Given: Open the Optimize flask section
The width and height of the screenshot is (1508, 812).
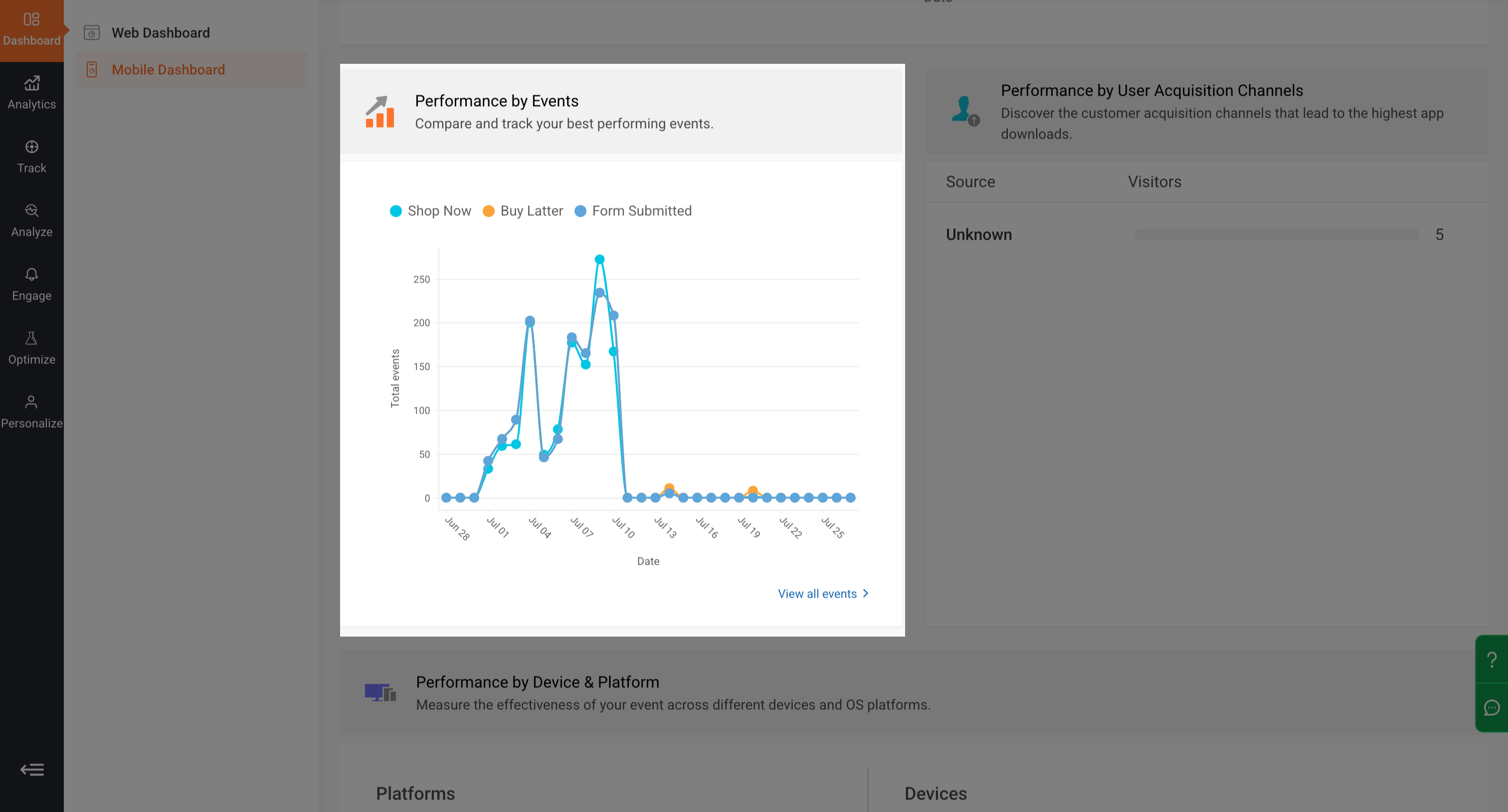Looking at the screenshot, I should click(x=31, y=348).
